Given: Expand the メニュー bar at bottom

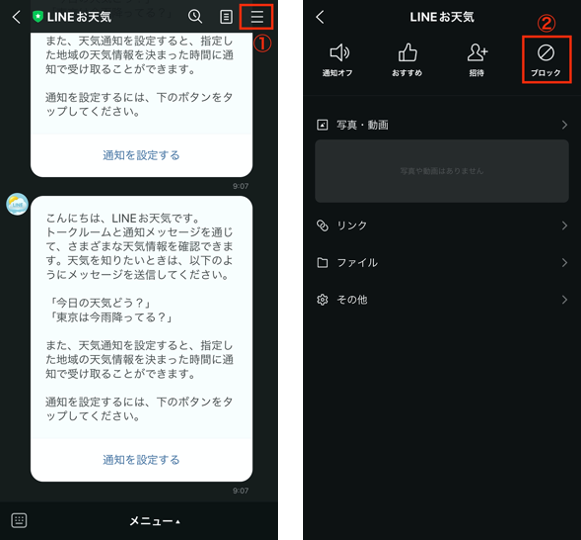Looking at the screenshot, I should click(155, 521).
